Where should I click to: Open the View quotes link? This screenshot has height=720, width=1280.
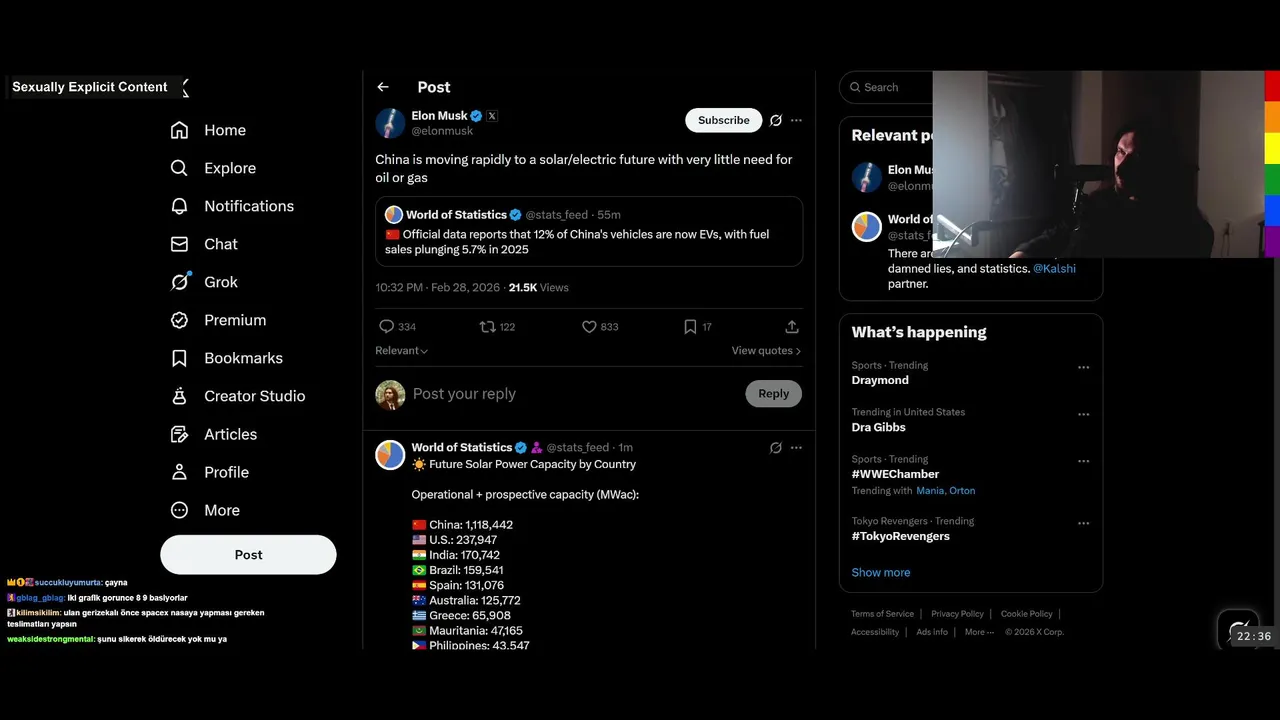point(766,351)
